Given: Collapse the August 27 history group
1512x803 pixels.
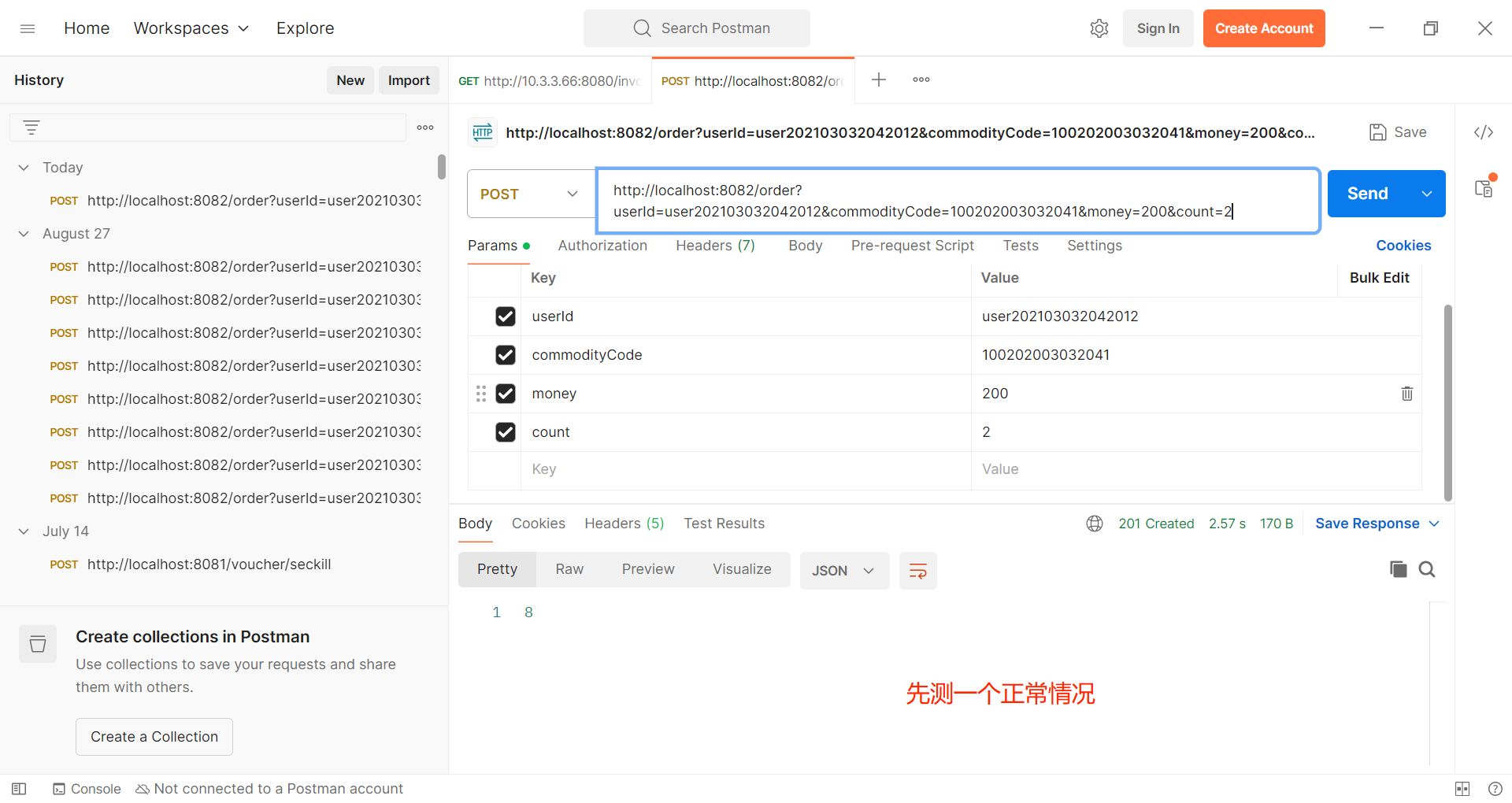Looking at the screenshot, I should pos(24,234).
